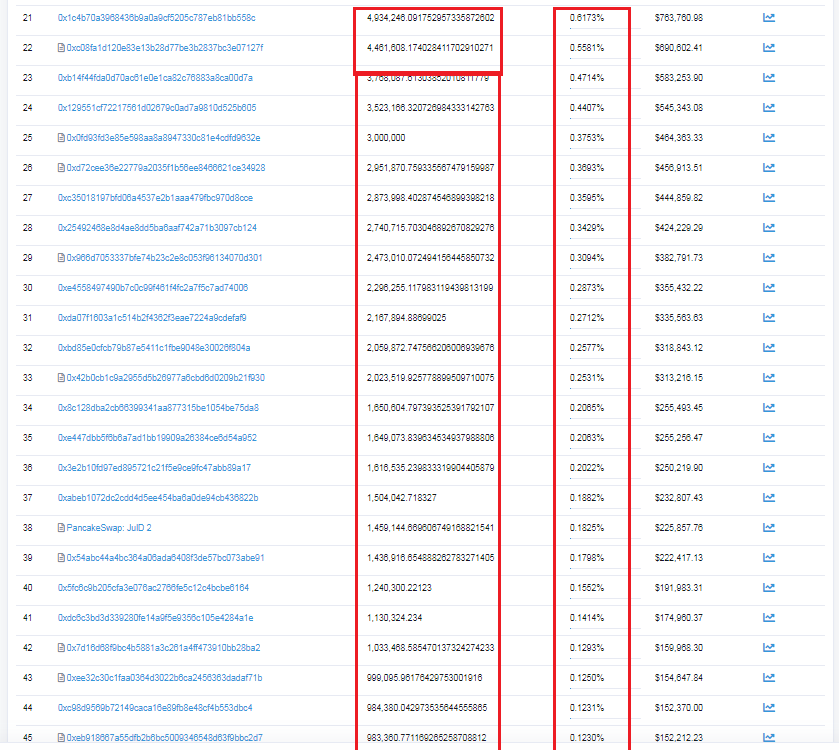Visit address 0xc35018197bfd06a4 at rank 27
The image size is (839, 750).
[x=155, y=198]
